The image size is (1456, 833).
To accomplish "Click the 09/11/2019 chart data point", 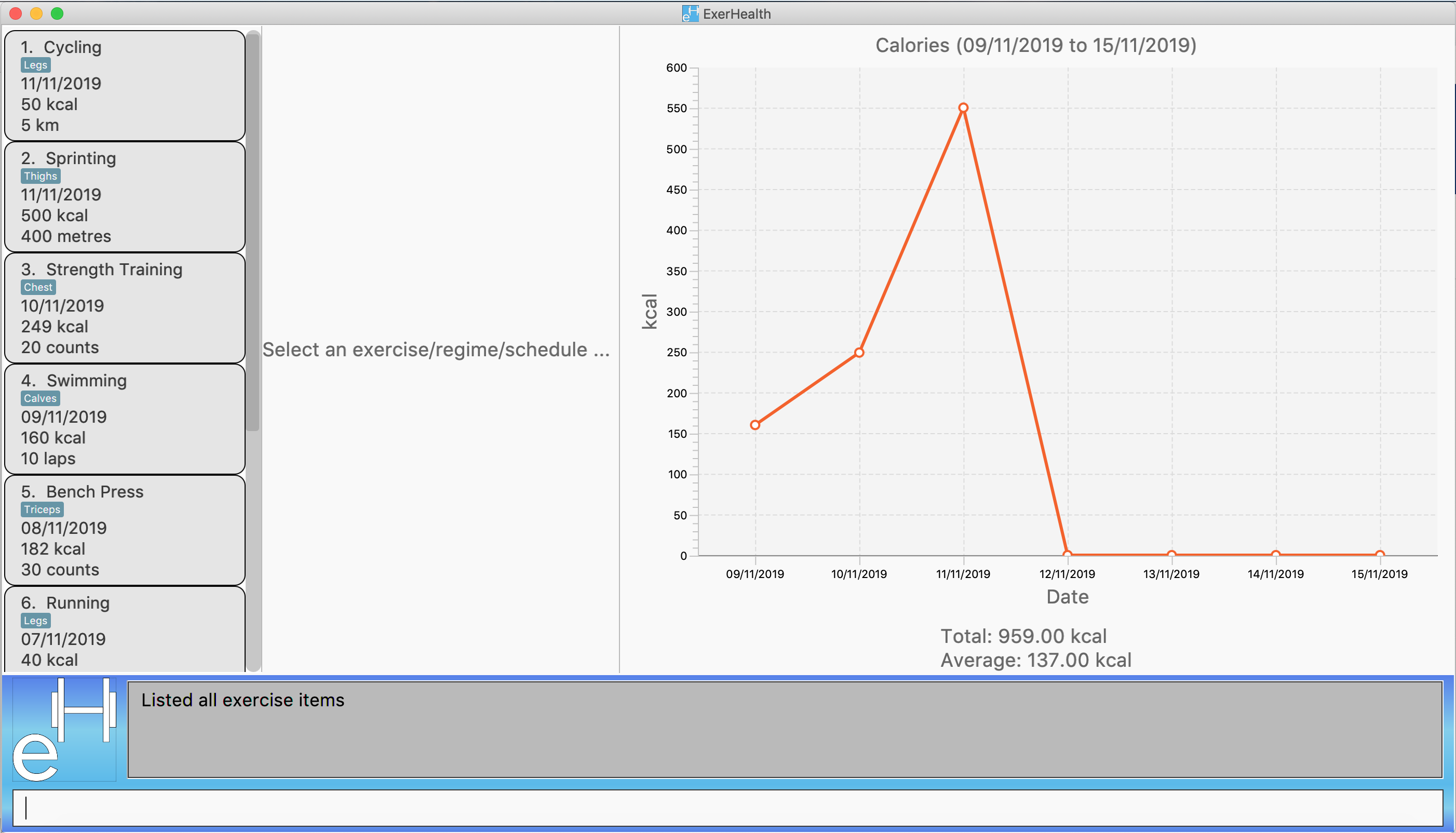I will (755, 425).
